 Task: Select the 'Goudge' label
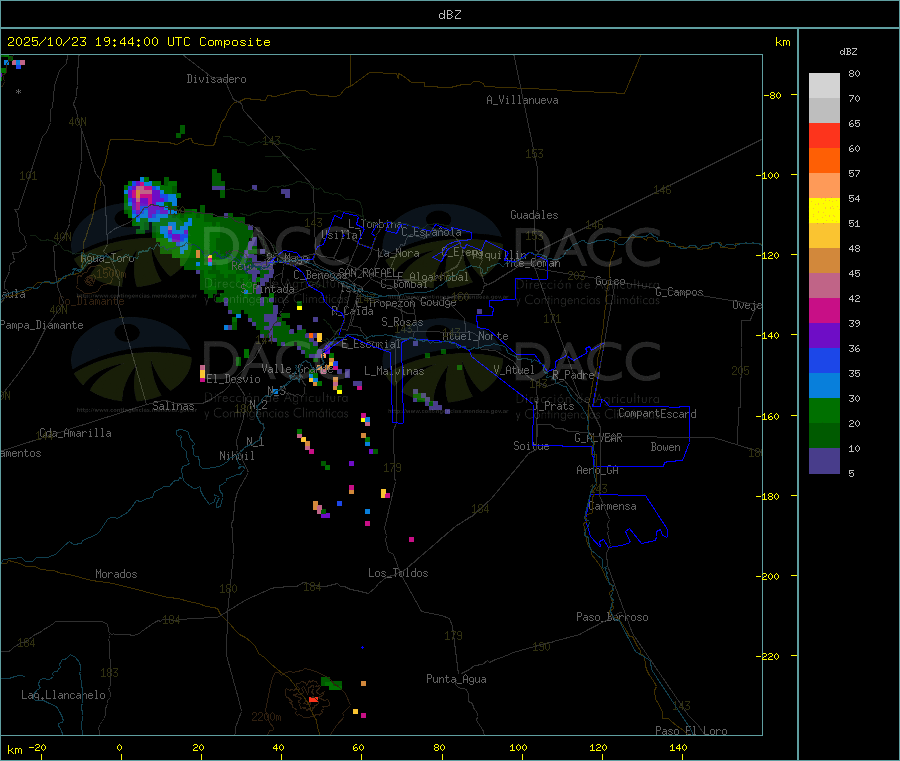[x=438, y=302]
